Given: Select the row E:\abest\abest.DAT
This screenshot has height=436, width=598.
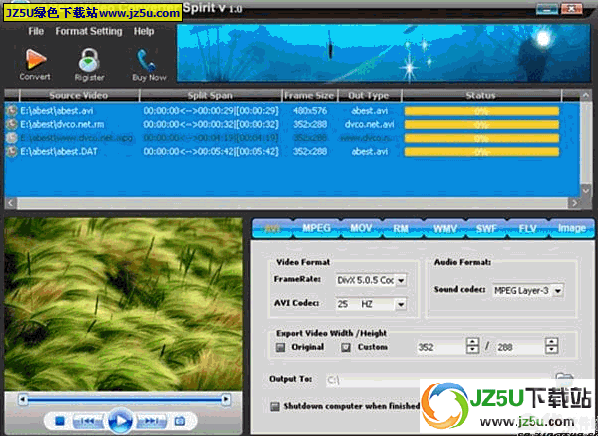Looking at the screenshot, I should pyautogui.click(x=292, y=151).
